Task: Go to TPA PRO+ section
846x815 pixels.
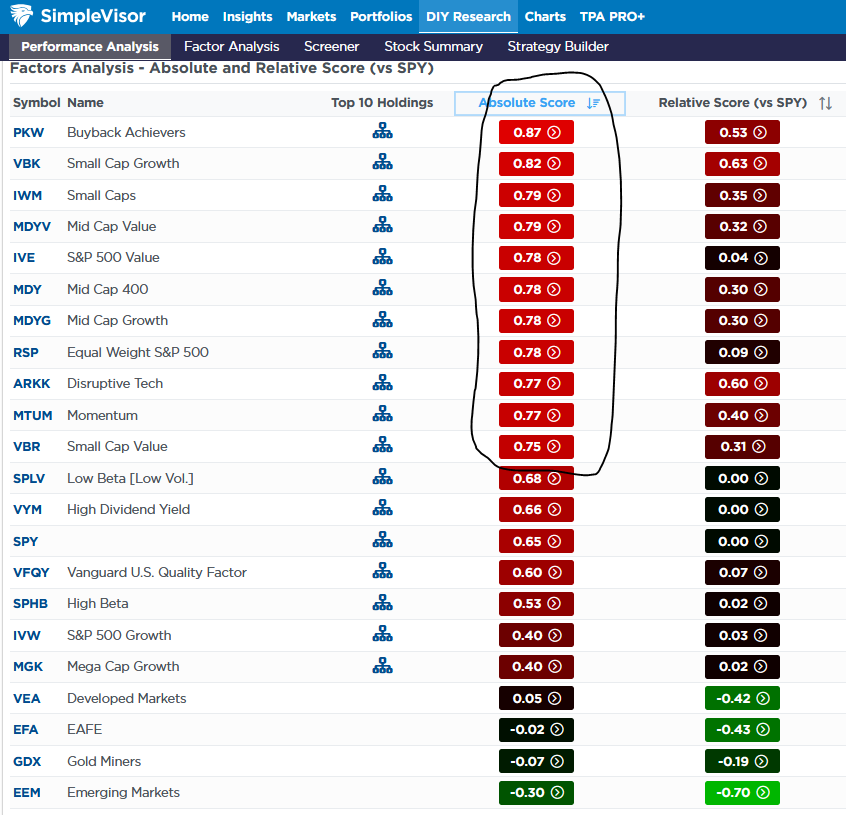Action: (x=612, y=17)
